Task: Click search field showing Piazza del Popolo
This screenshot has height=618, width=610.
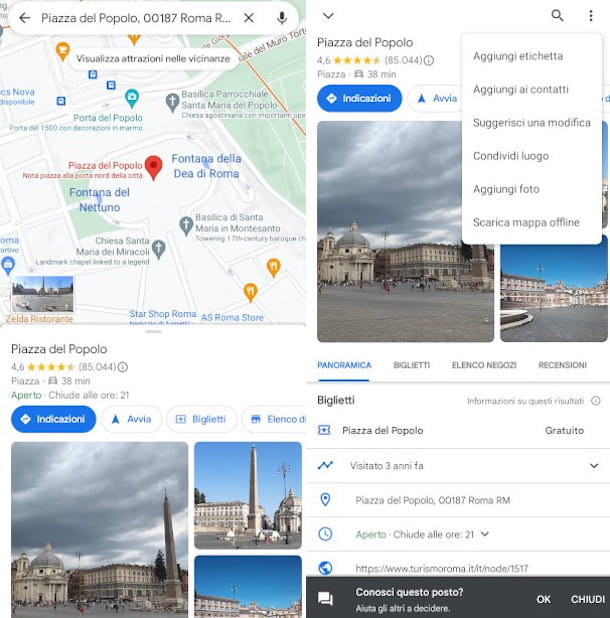Action: [136, 18]
